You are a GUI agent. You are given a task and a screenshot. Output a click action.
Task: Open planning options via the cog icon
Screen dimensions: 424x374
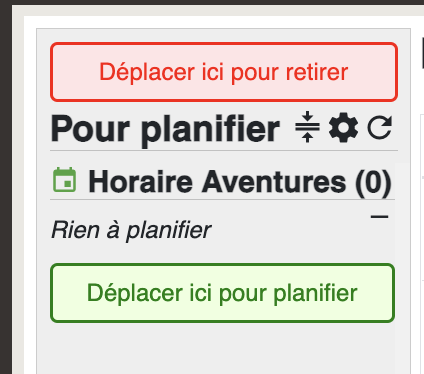point(343,128)
